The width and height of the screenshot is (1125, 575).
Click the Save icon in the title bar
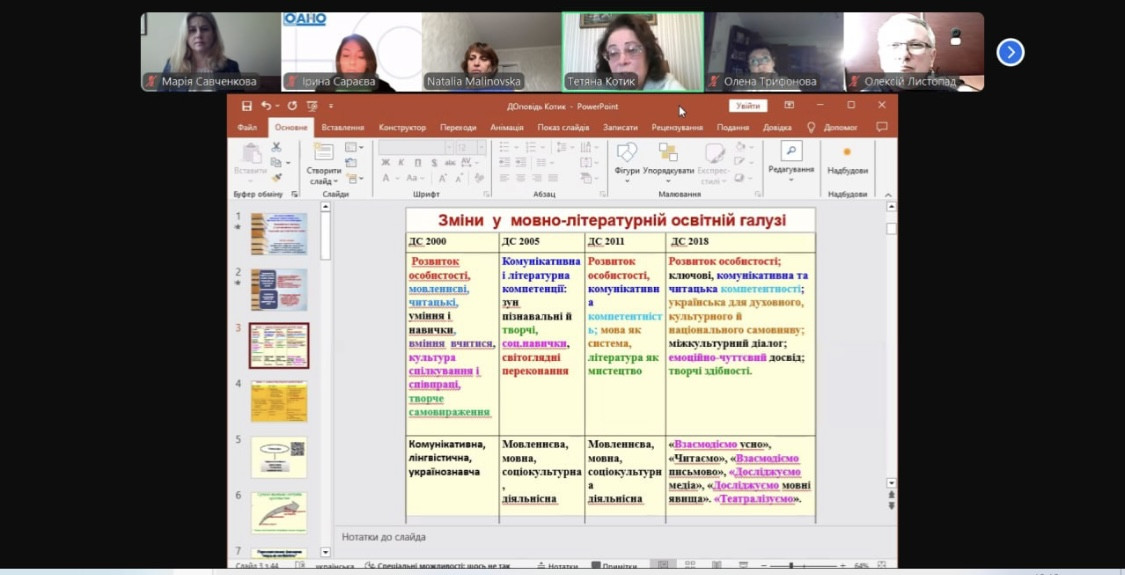[247, 106]
